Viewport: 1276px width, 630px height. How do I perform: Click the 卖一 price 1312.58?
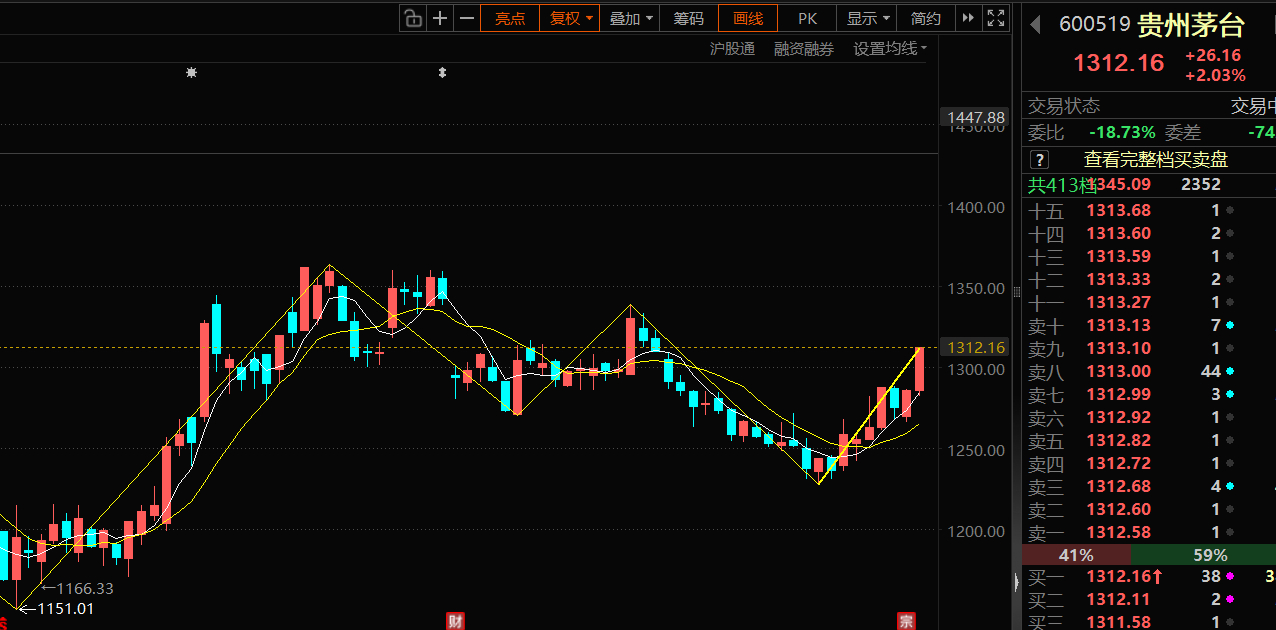pos(1119,532)
